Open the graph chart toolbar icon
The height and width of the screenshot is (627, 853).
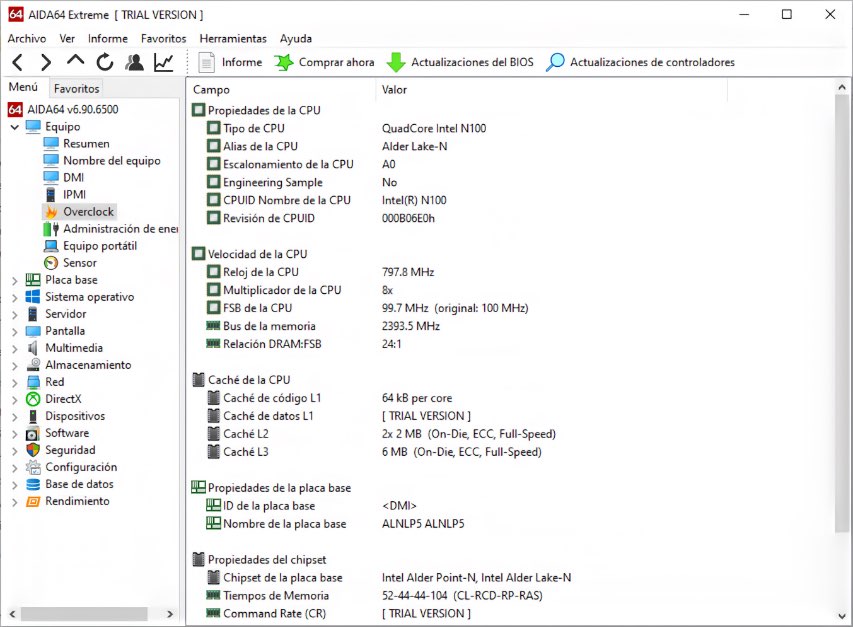(164, 63)
